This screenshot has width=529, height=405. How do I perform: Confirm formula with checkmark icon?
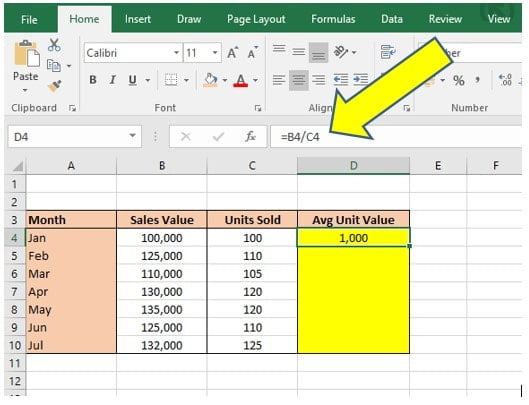(x=219, y=137)
